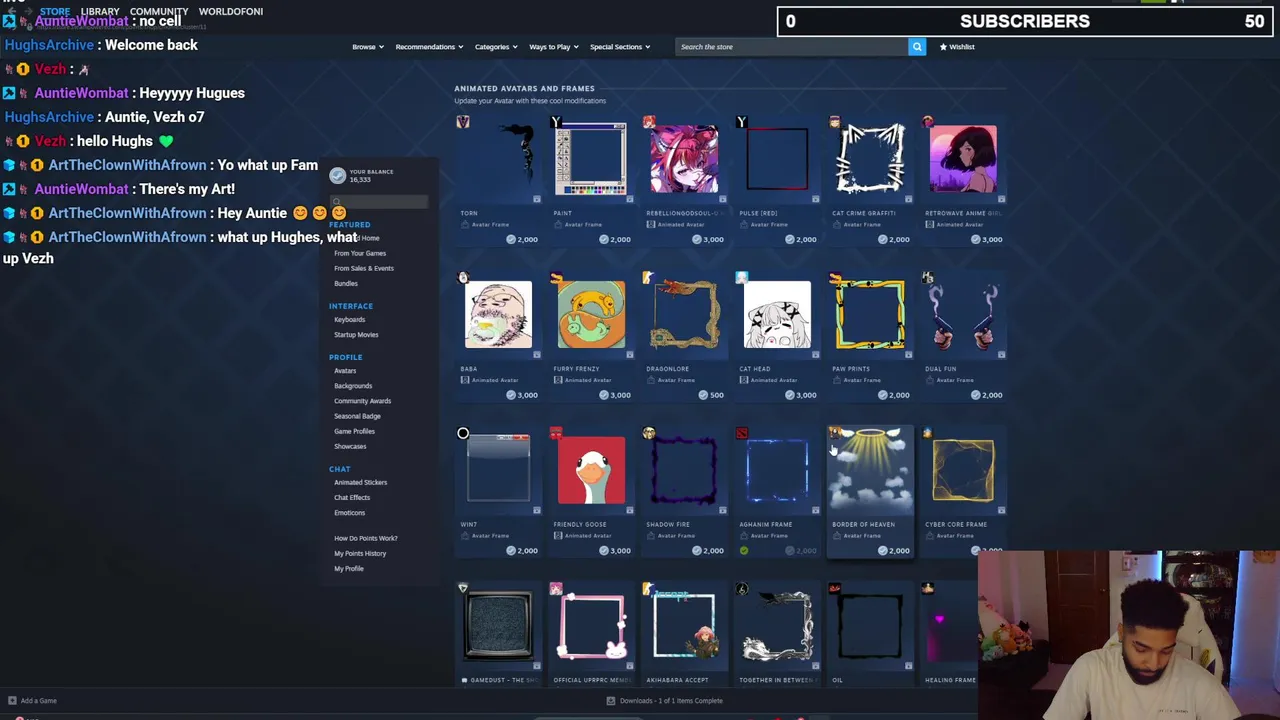Select Seasonal Badge in sidebar
Viewport: 1280px width, 720px height.
[x=357, y=416]
